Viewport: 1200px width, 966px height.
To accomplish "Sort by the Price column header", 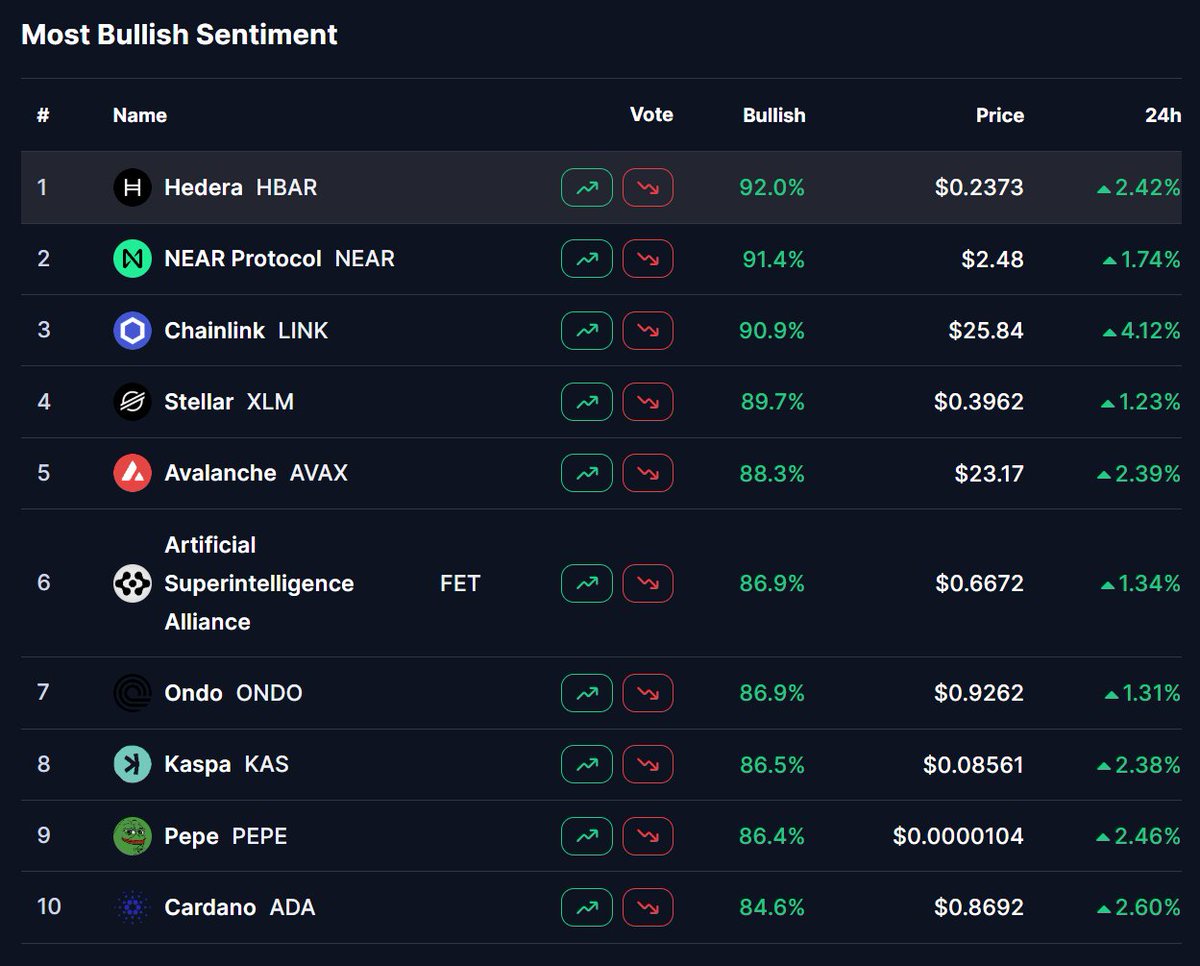I will 1000,115.
